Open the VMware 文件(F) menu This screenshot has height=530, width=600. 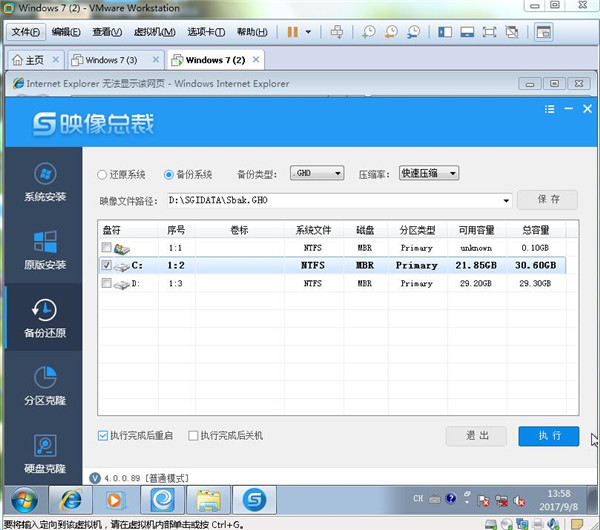[x=26, y=32]
